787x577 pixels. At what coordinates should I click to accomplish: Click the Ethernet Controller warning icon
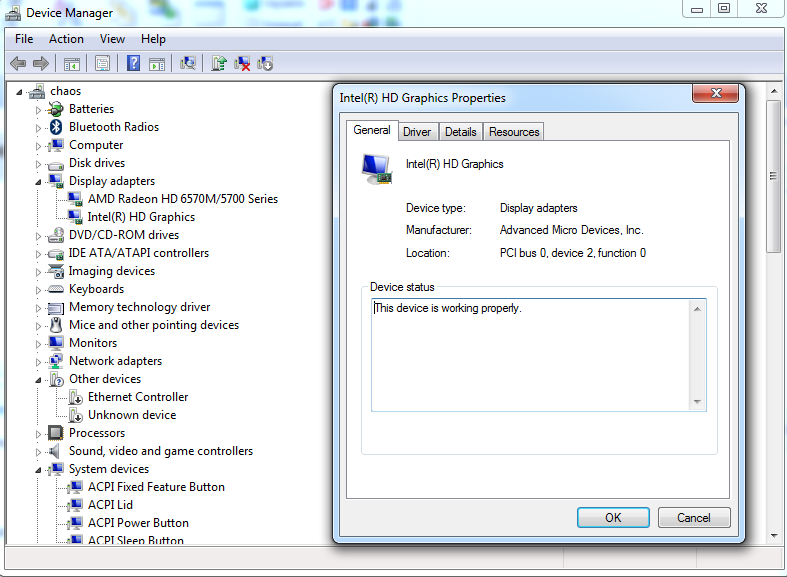[x=76, y=397]
